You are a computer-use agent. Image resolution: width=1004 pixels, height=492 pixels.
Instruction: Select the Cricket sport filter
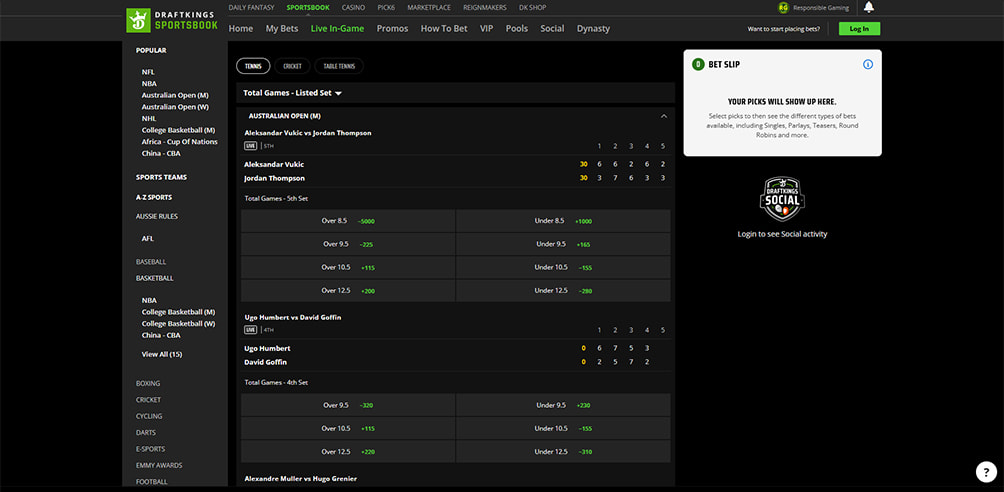293,66
